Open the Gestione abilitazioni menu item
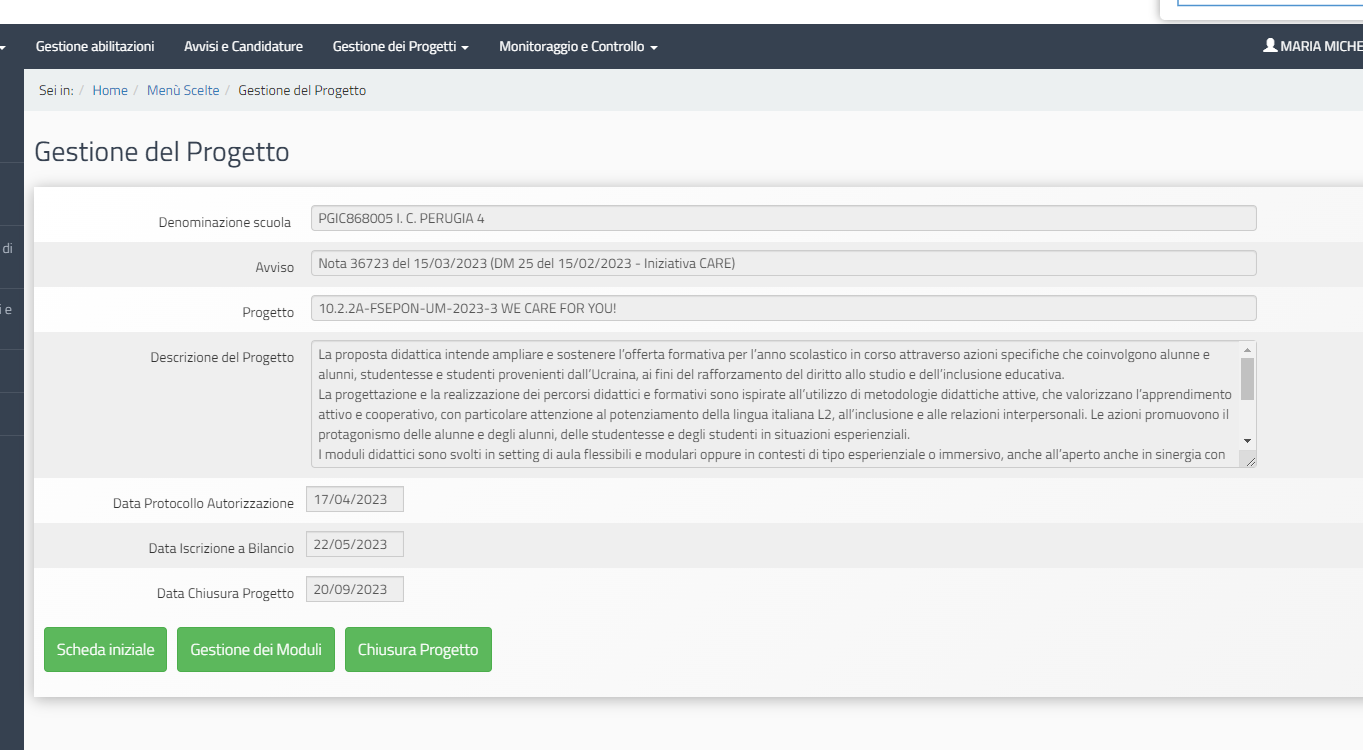This screenshot has height=750, width=1363. (x=95, y=46)
